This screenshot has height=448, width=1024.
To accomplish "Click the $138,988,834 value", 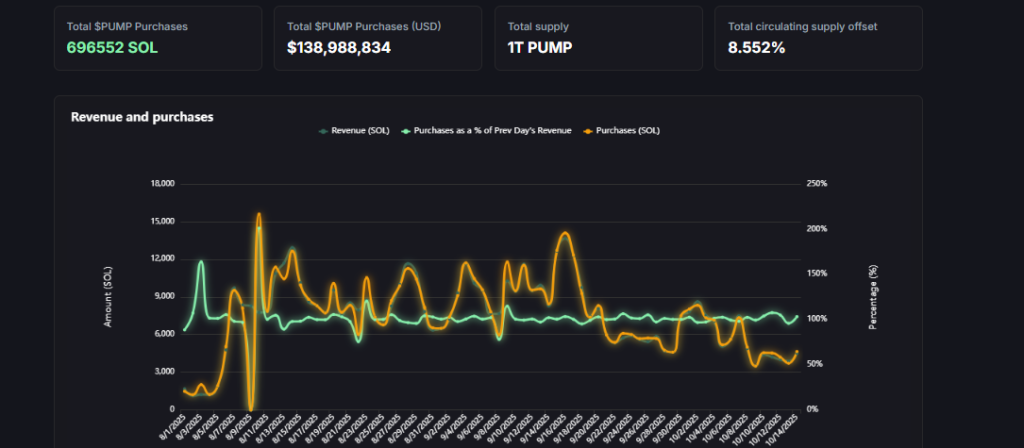I will (x=338, y=47).
